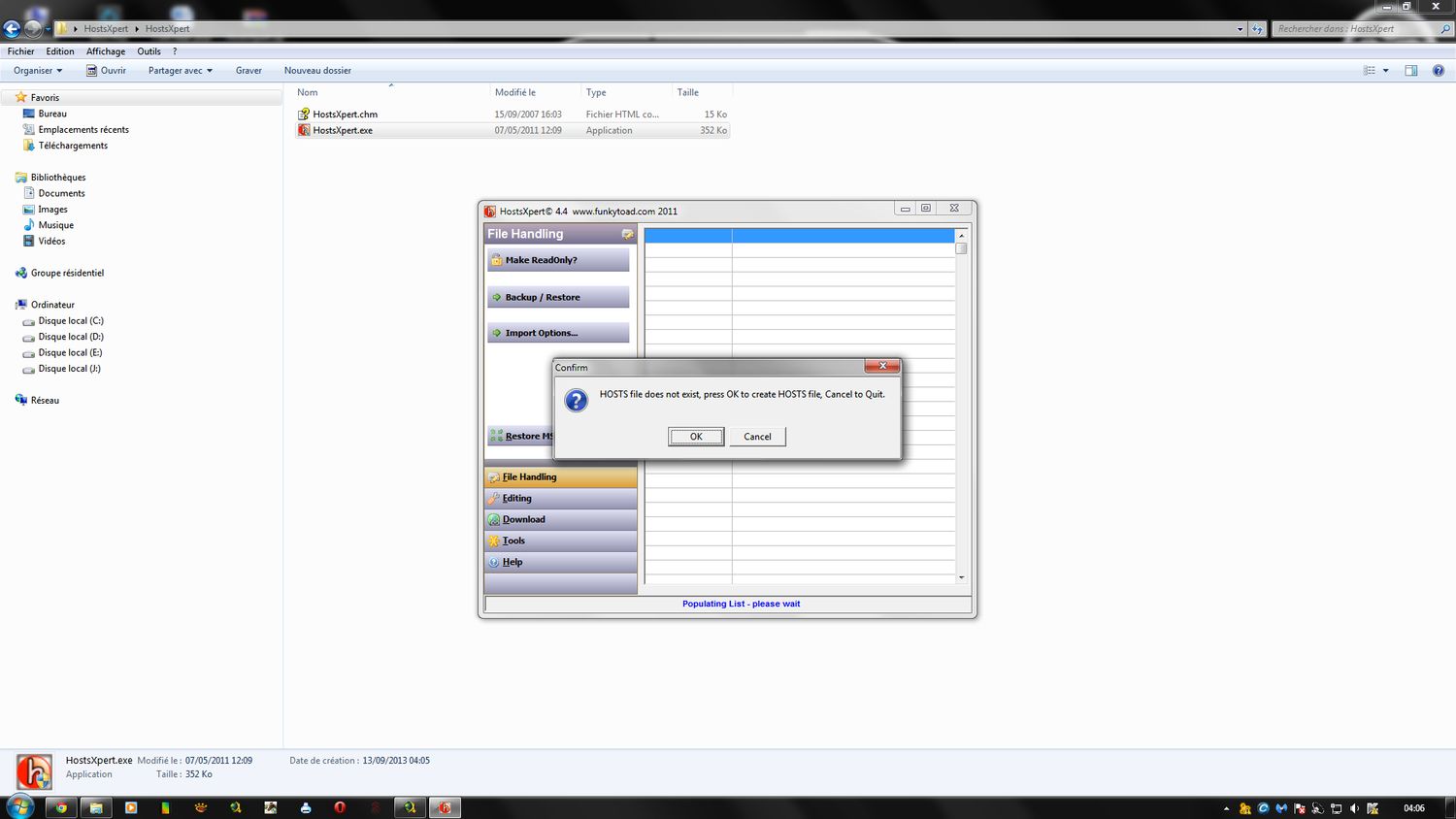
Task: Close the Confirm dialog with X
Action: click(882, 366)
